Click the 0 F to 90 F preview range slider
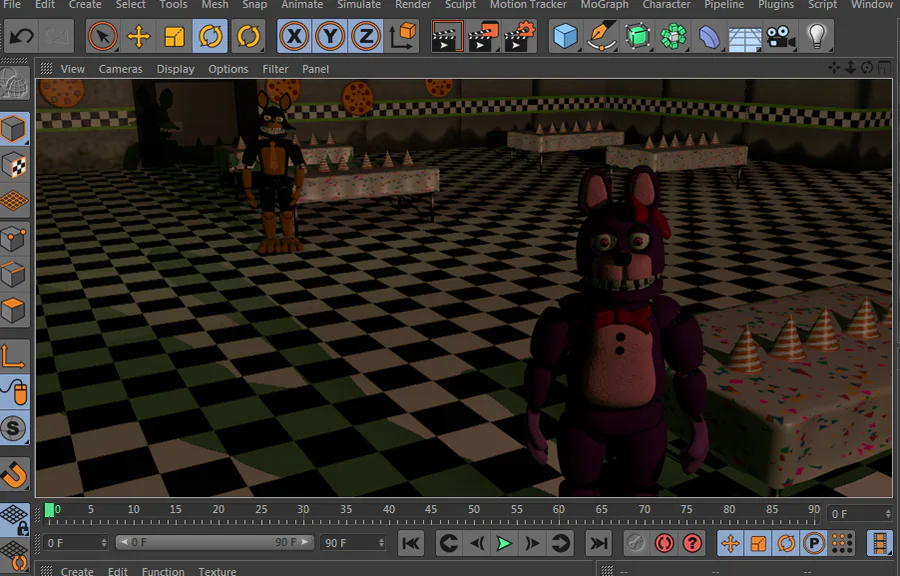Viewport: 900px width, 576px height. pyautogui.click(x=214, y=542)
